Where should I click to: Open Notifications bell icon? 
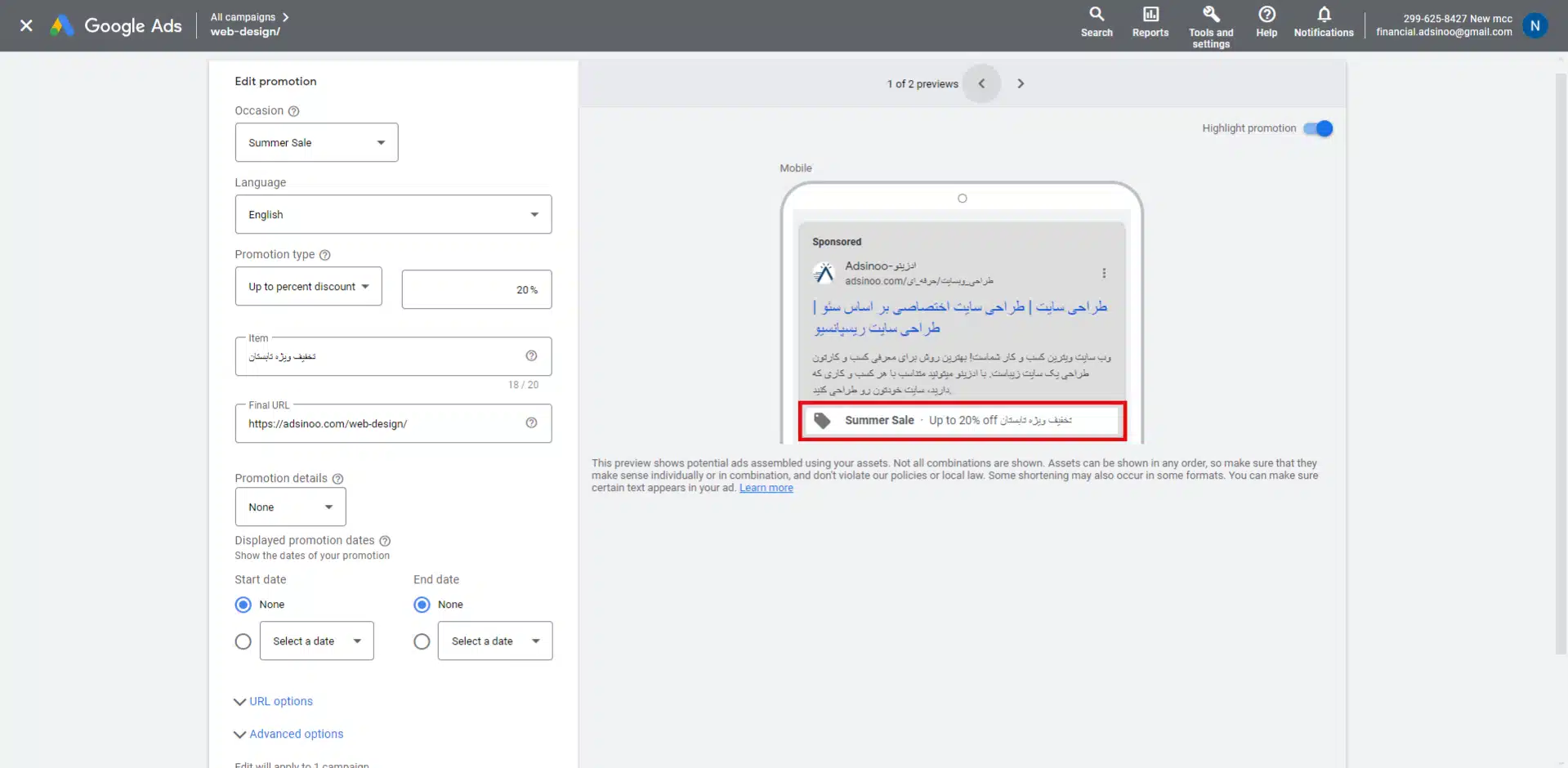point(1324,22)
